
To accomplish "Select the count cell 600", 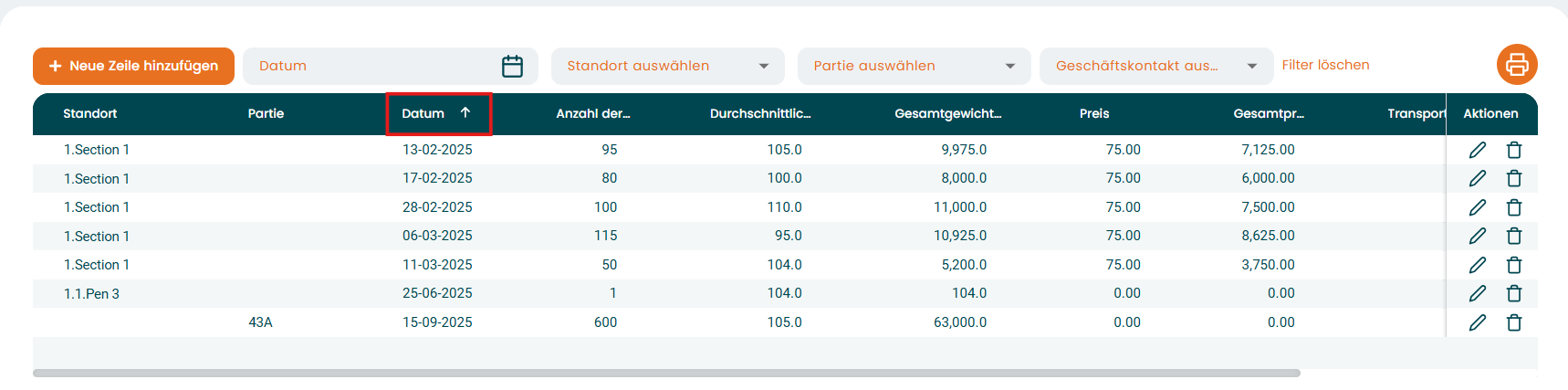I will pos(605,322).
